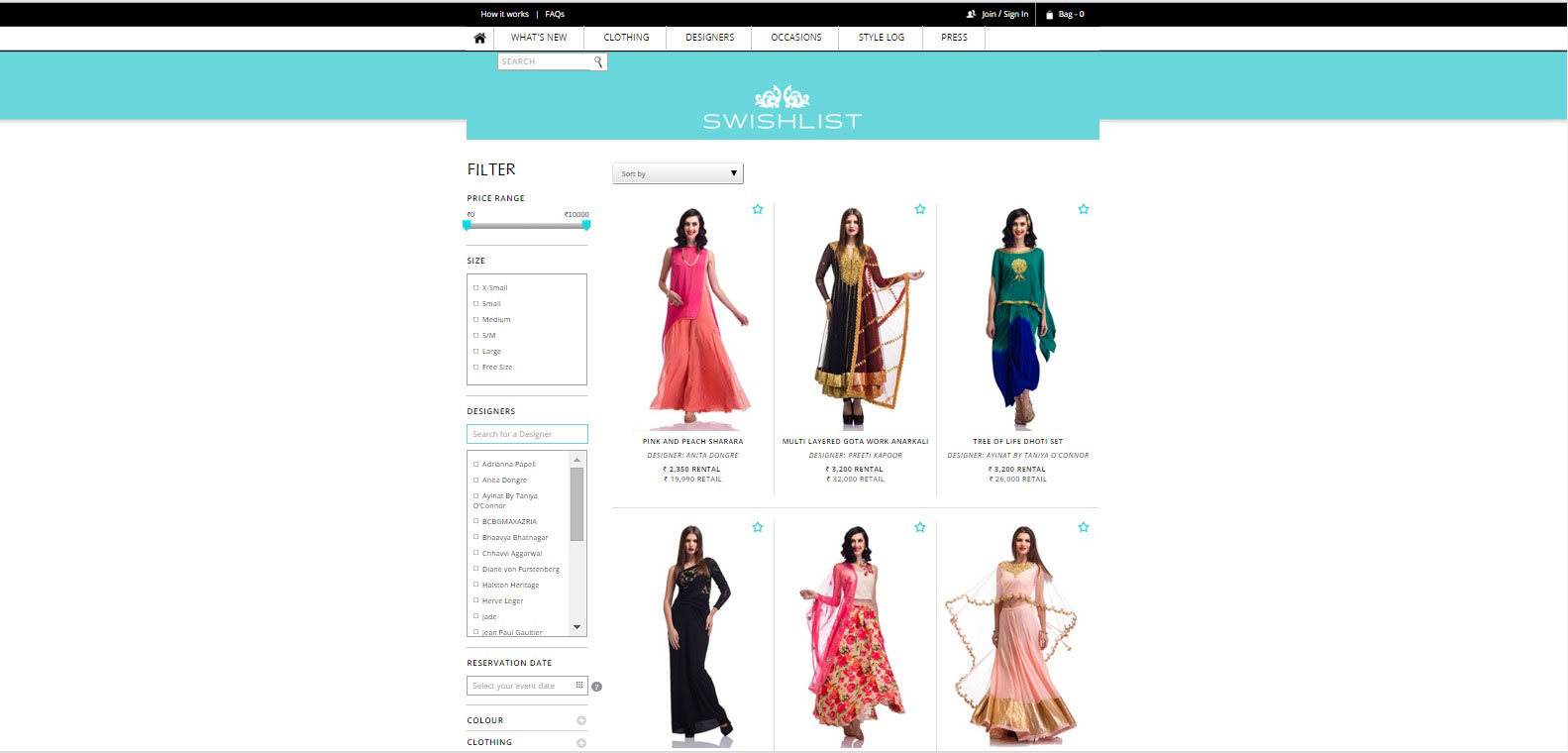The width and height of the screenshot is (1568, 753).
Task: Open the What's New menu
Action: tap(539, 38)
